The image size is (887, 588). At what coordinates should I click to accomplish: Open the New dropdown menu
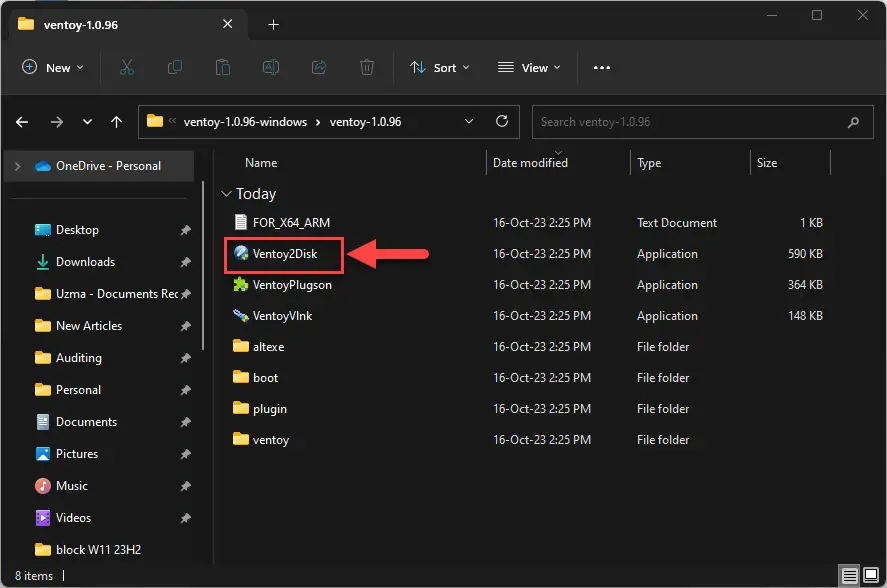point(53,67)
